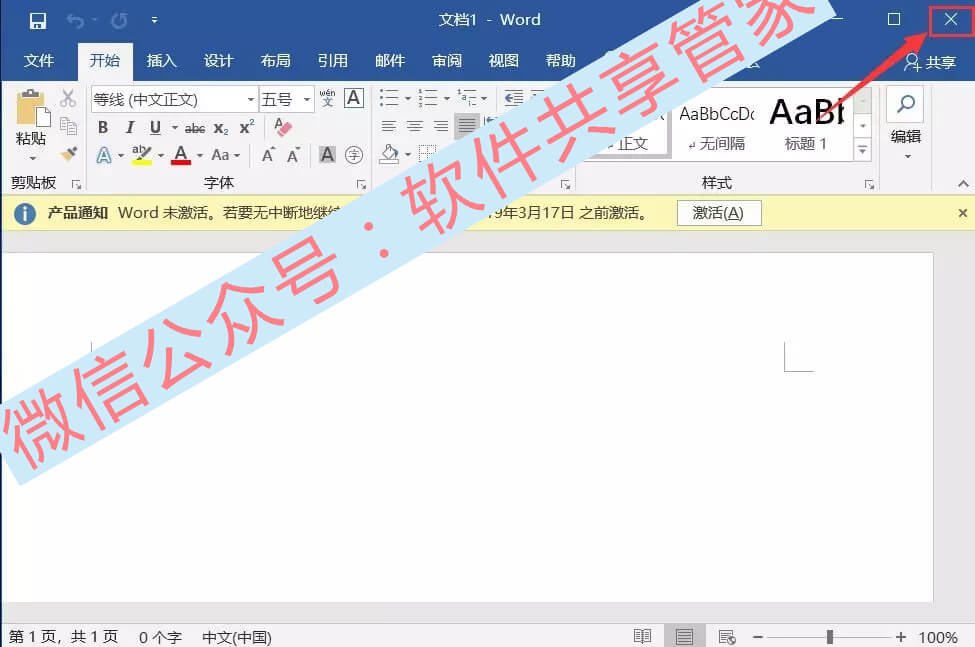This screenshot has height=647, width=975.
Task: Toggle bold formatting
Action: (x=103, y=127)
